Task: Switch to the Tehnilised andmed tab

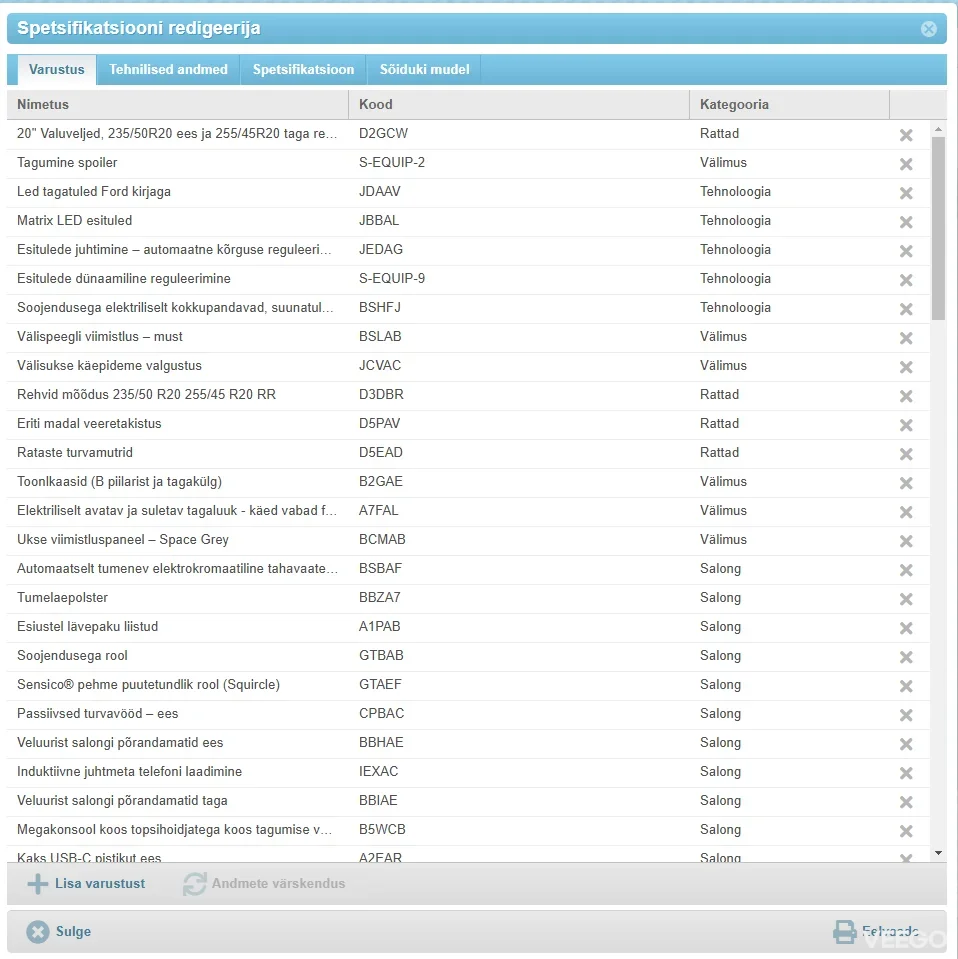Action: click(168, 70)
